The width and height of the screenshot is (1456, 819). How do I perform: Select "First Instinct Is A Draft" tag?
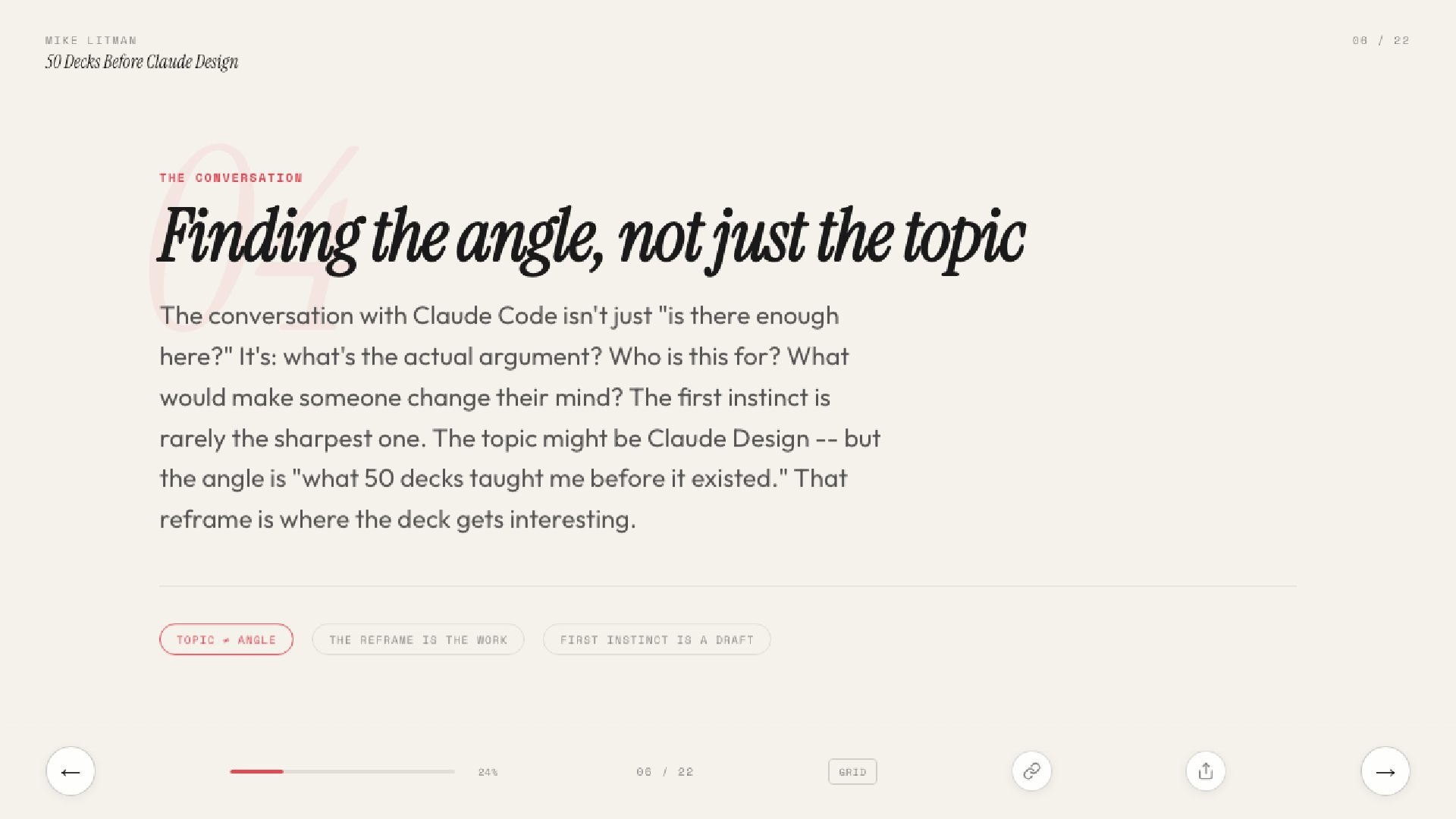(x=657, y=639)
